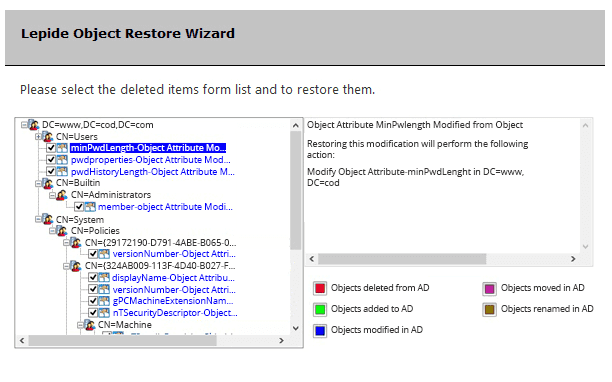
Task: Click the attribute icon beside pwdHistoryLength entry
Action: 62,171
